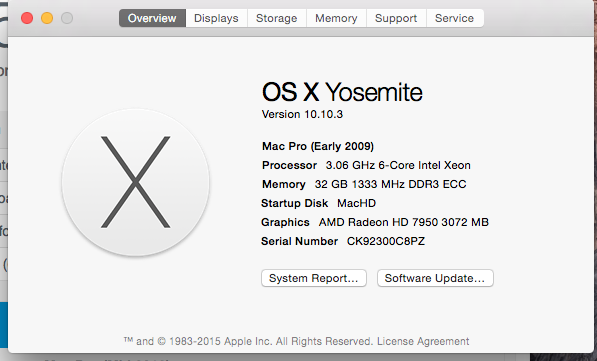The height and width of the screenshot is (361, 597).
Task: Click processor value 3.06 GHz 6-Core Intel Xeon
Action: [398, 165]
